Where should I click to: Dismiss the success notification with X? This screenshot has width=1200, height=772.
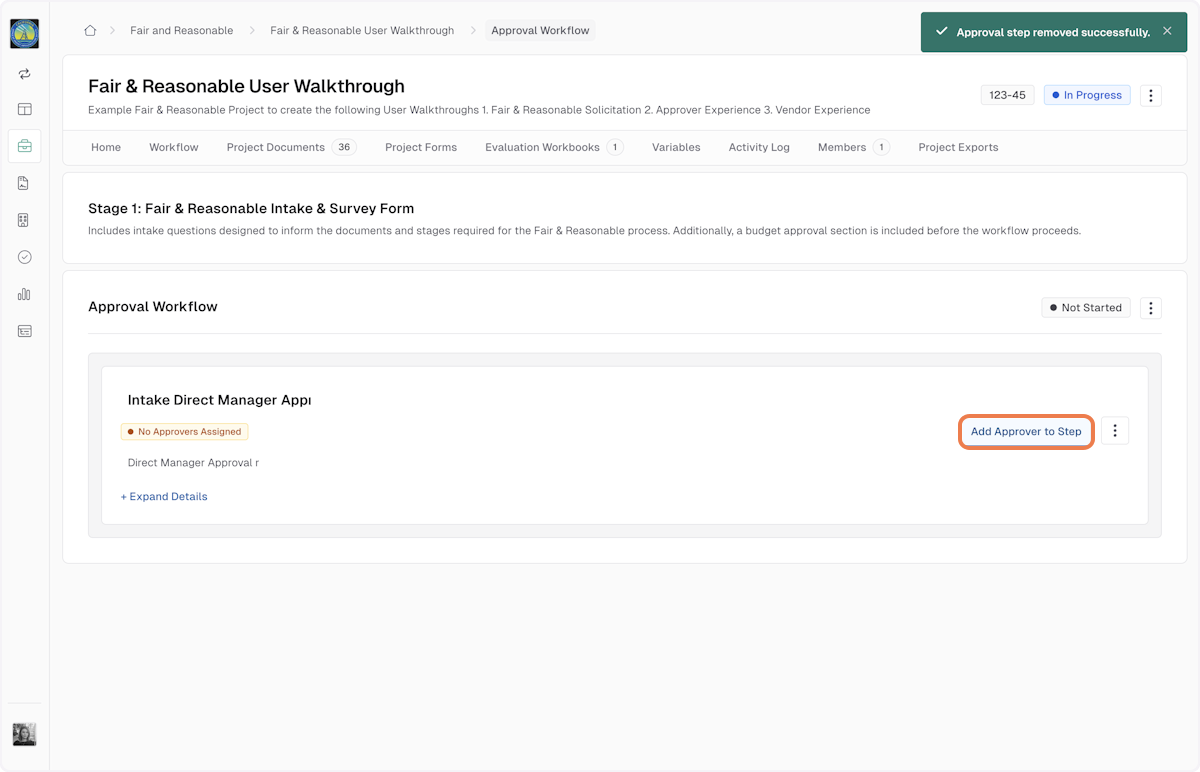point(1167,31)
